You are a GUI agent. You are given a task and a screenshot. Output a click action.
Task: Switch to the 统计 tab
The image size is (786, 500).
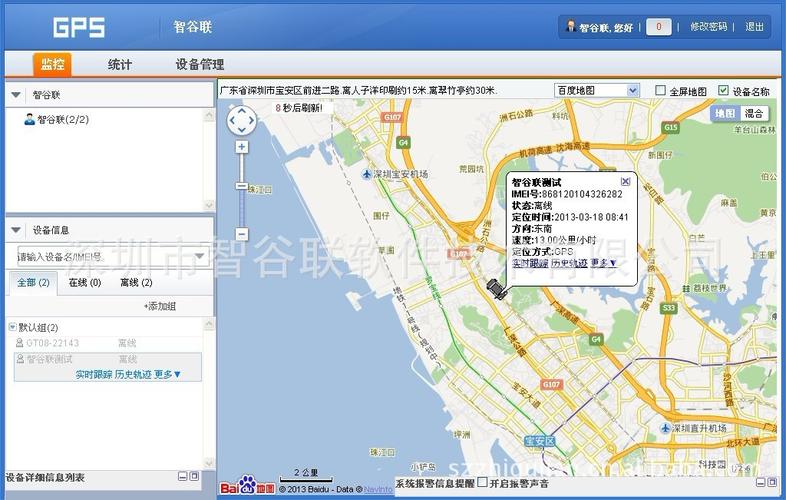coord(119,65)
